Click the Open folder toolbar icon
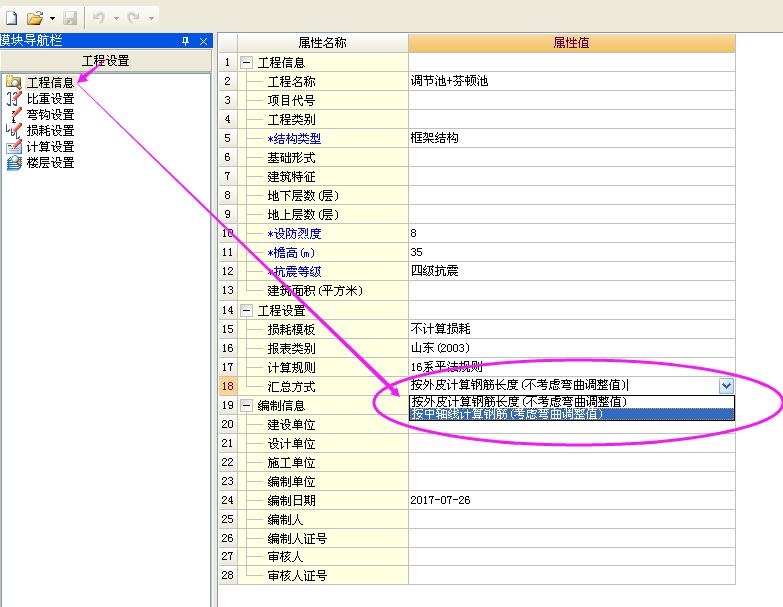The width and height of the screenshot is (783, 607). click(x=35, y=18)
